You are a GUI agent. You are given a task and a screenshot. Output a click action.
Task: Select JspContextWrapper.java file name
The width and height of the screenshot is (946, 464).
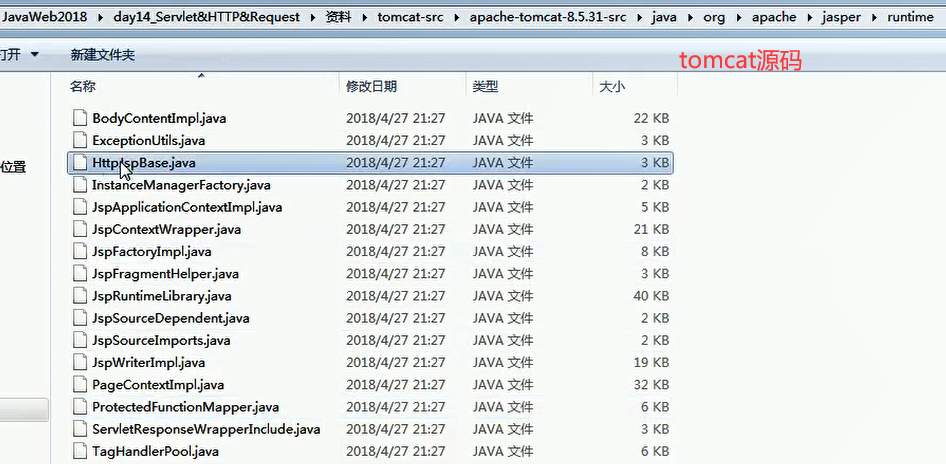[167, 229]
